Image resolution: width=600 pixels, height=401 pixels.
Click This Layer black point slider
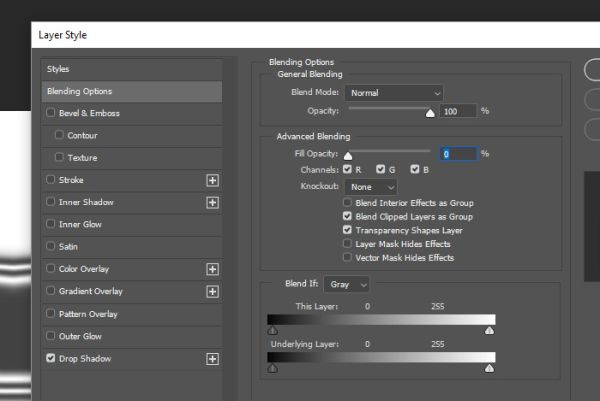tap(272, 331)
